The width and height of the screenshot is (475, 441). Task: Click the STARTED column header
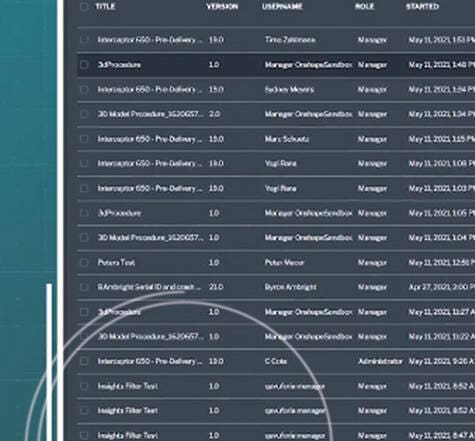[x=422, y=7]
